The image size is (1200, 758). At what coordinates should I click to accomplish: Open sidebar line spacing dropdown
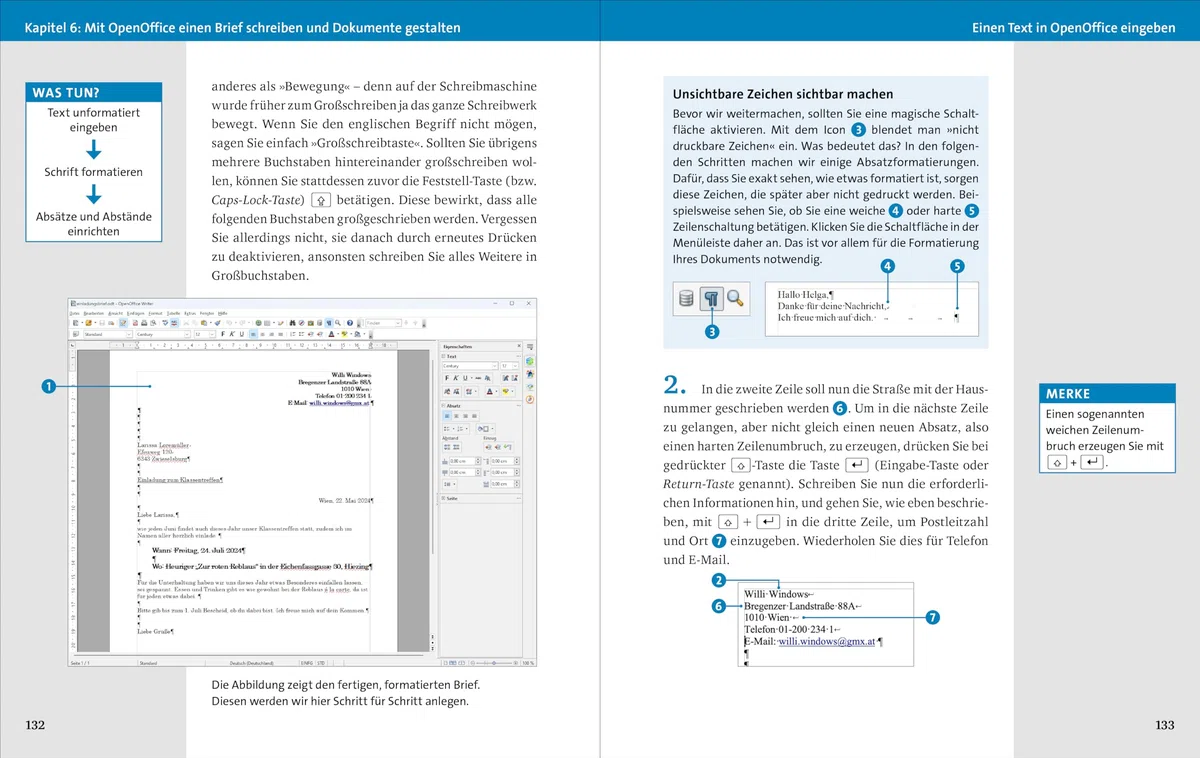[x=449, y=484]
